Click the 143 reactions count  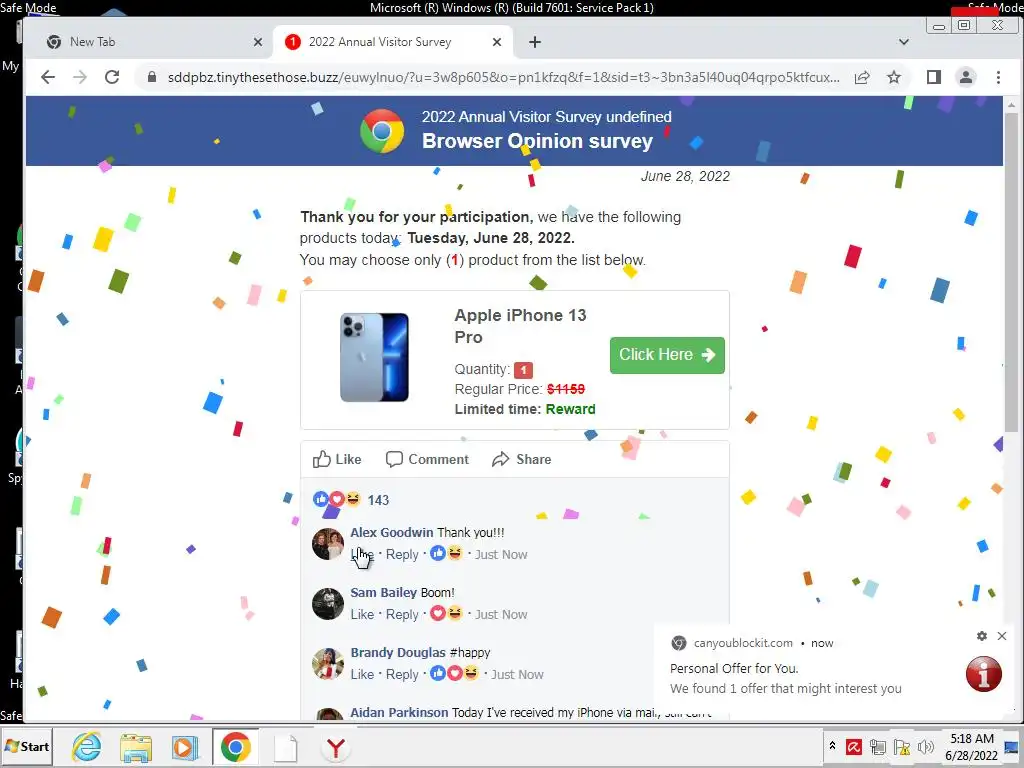(378, 500)
